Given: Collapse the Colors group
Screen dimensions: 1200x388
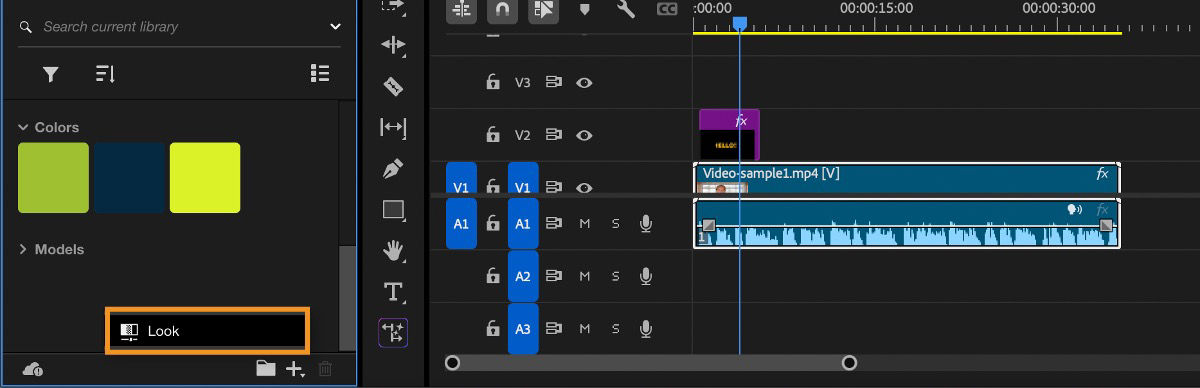Looking at the screenshot, I should coord(24,127).
